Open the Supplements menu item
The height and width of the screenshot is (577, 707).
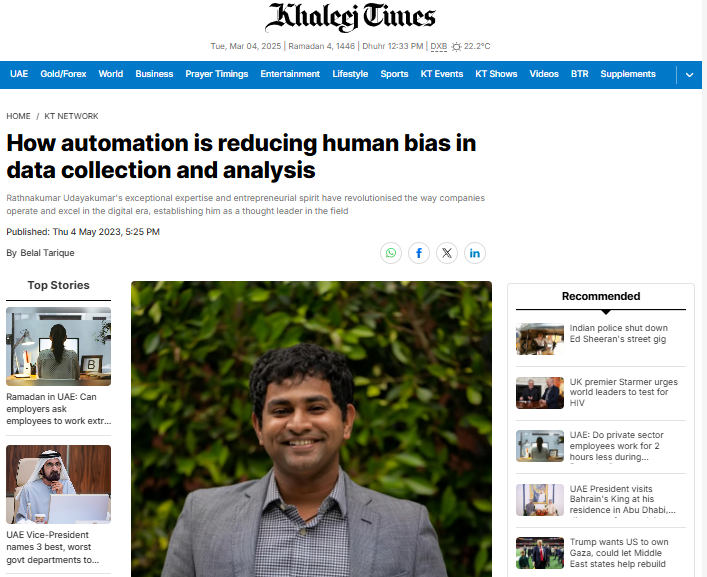click(x=628, y=74)
